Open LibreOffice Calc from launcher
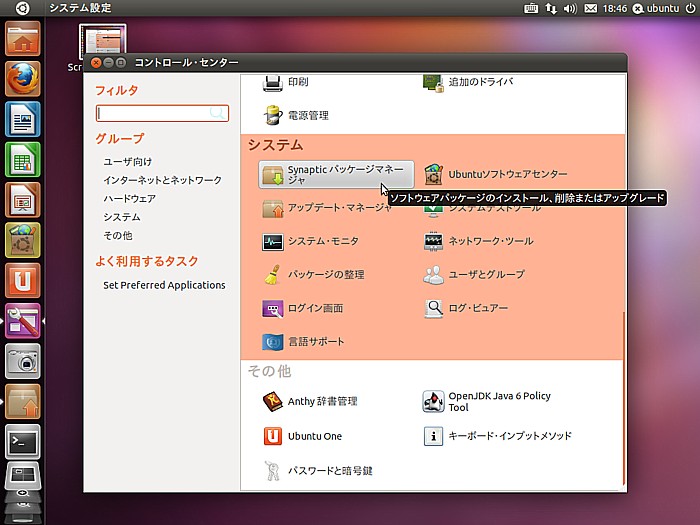Image resolution: width=700 pixels, height=525 pixels. [22, 159]
